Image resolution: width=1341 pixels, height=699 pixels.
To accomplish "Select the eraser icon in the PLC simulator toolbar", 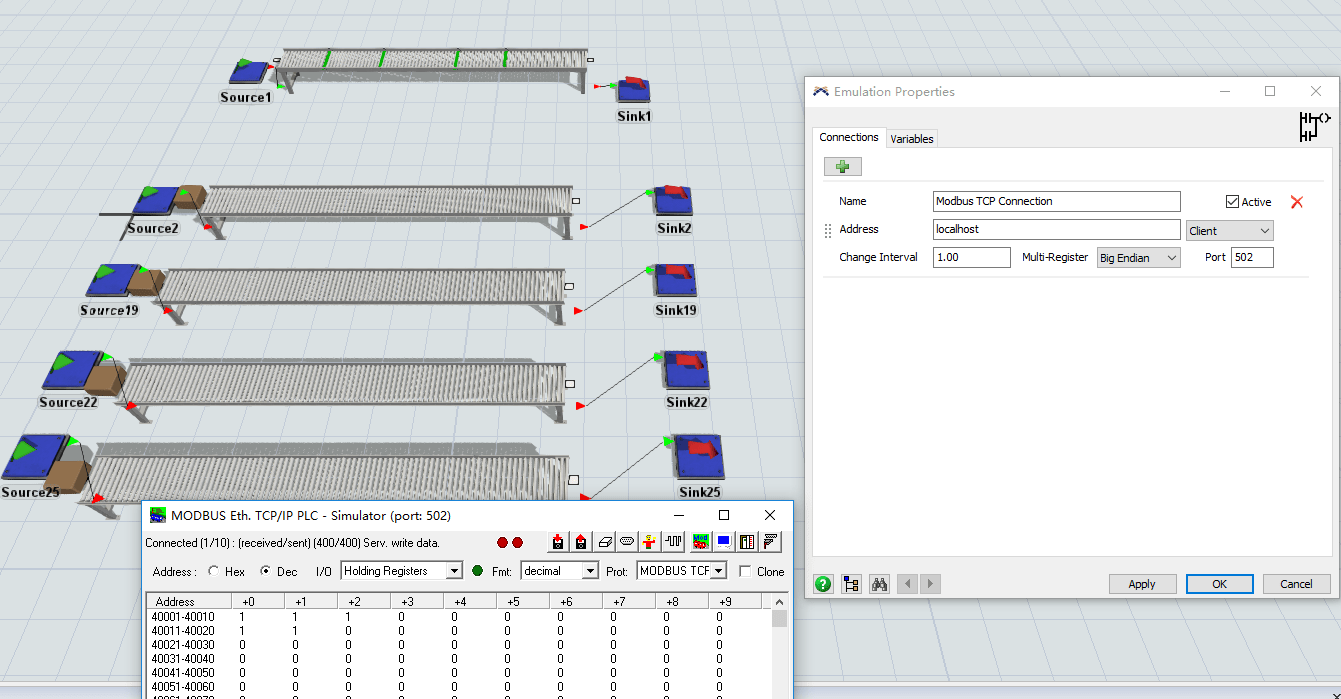I will pyautogui.click(x=605, y=541).
